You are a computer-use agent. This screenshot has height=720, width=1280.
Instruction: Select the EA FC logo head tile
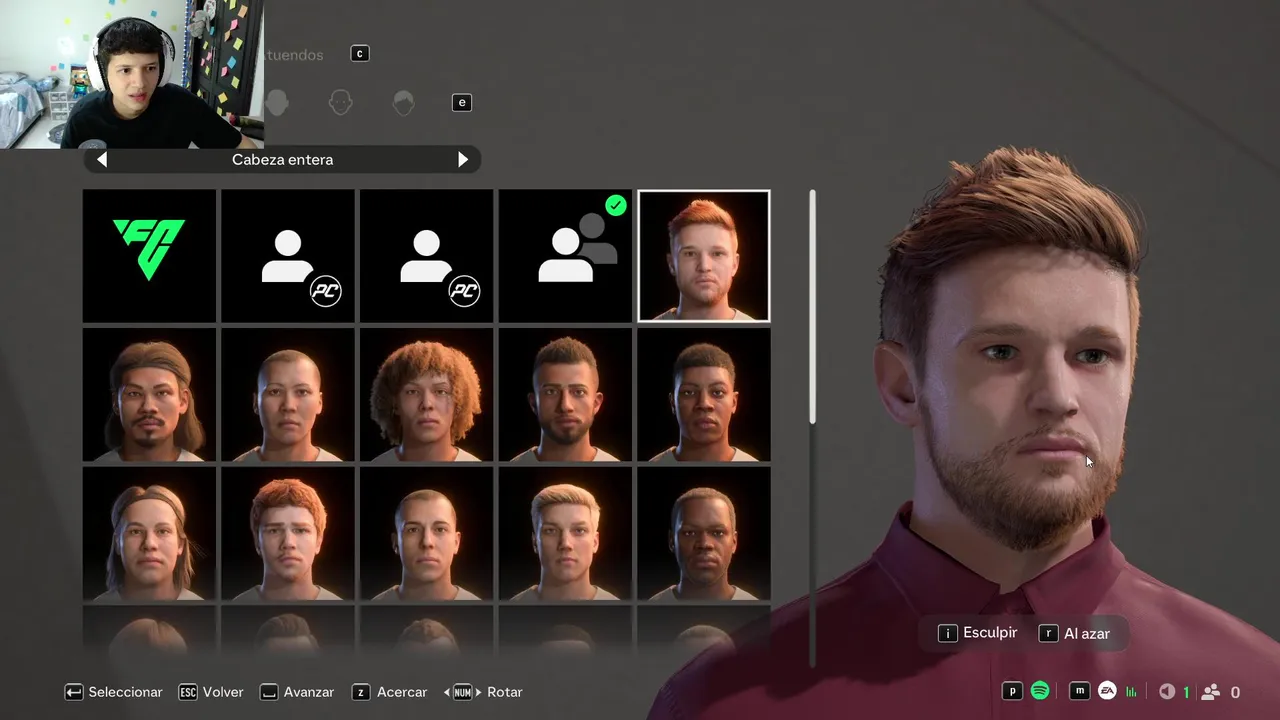point(149,256)
